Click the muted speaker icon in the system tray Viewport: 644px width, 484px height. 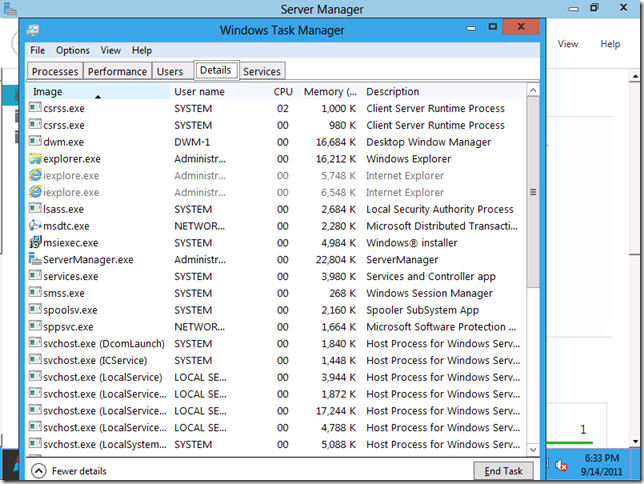(x=561, y=465)
